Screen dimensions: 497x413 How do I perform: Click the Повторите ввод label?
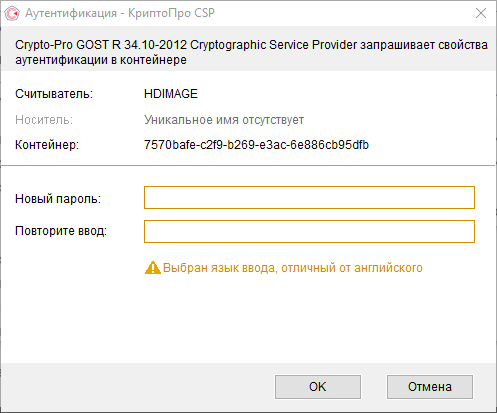tap(61, 231)
